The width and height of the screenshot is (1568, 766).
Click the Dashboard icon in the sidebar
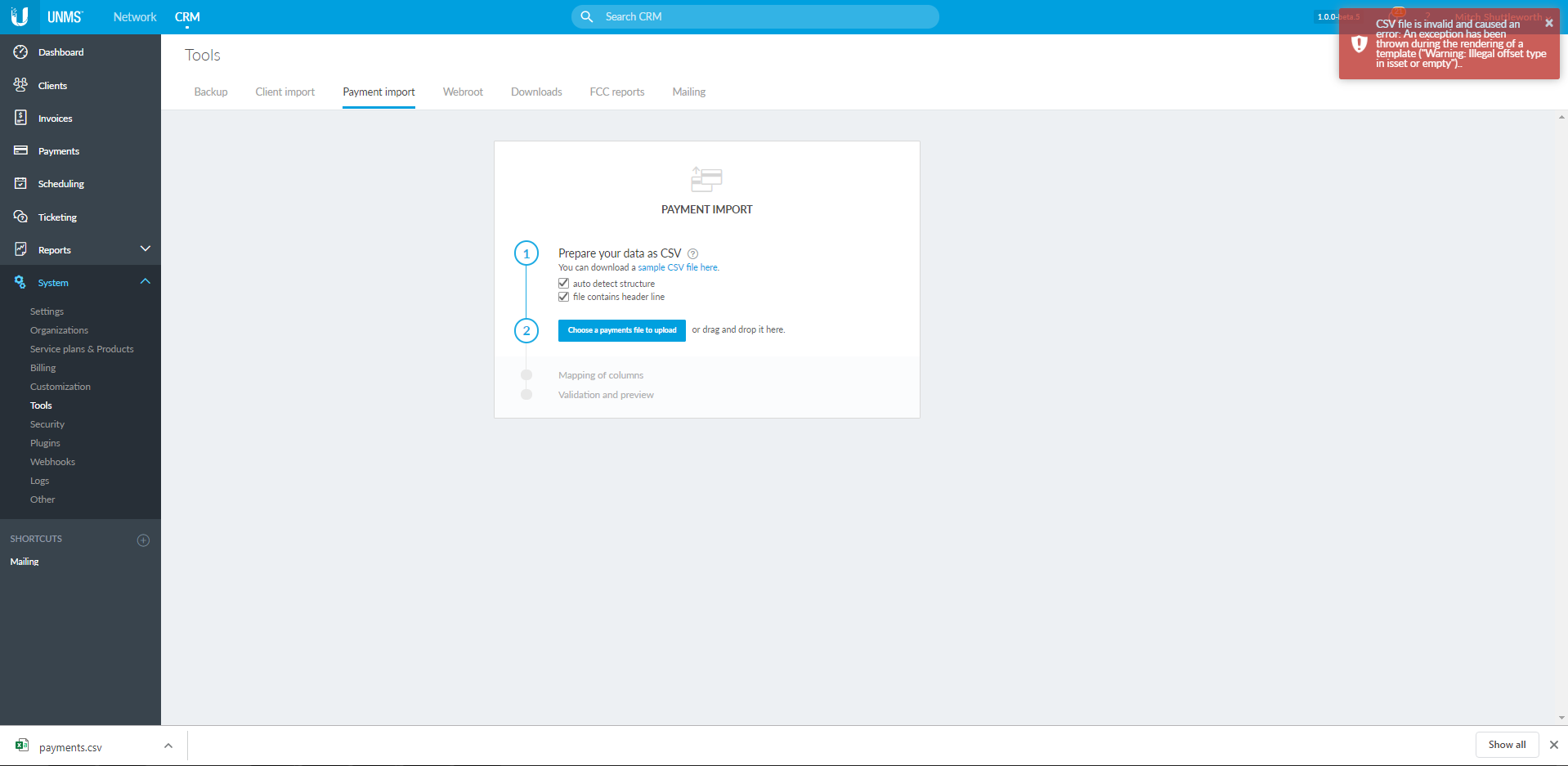coord(20,52)
